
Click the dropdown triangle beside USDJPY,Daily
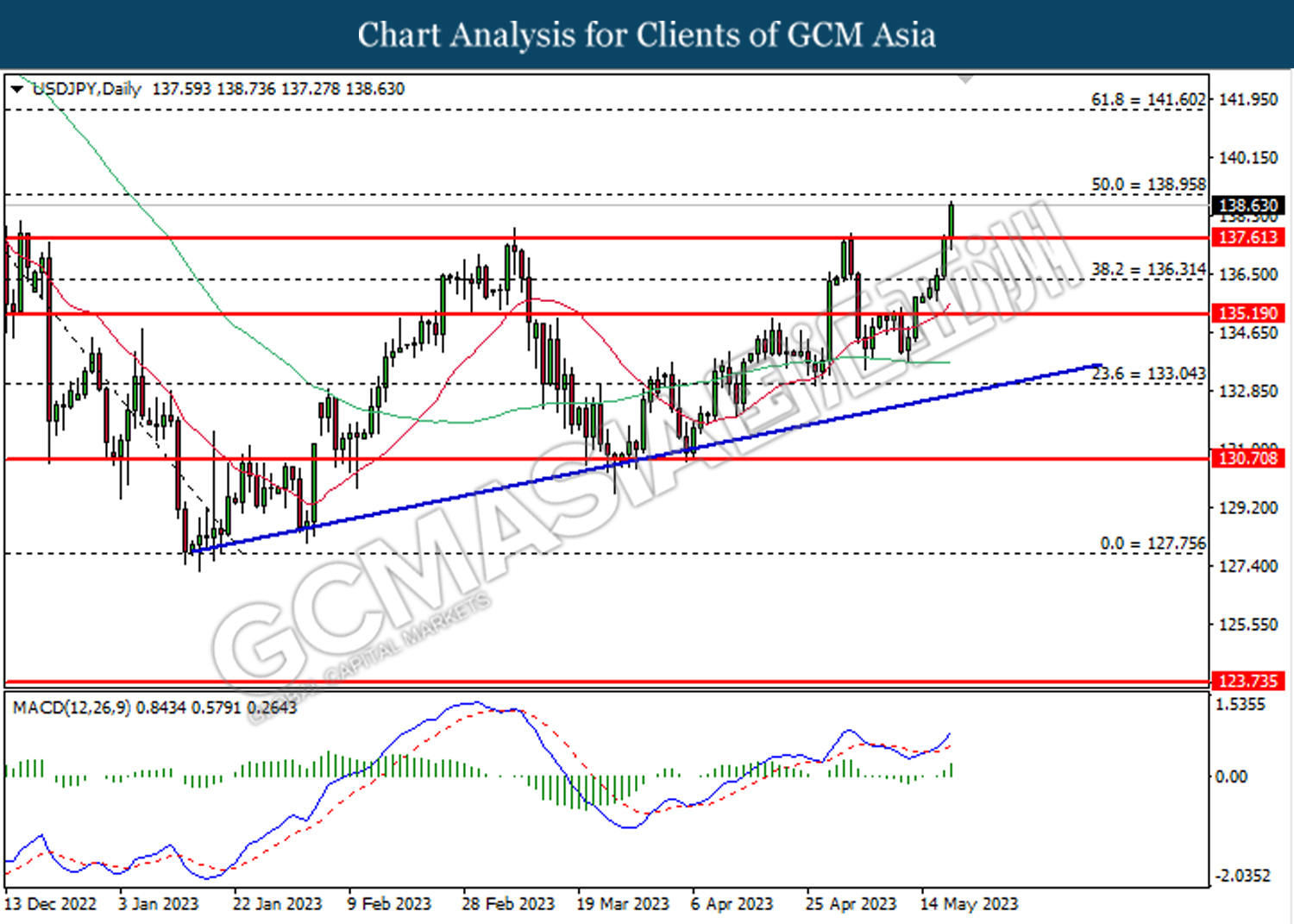tap(16, 89)
